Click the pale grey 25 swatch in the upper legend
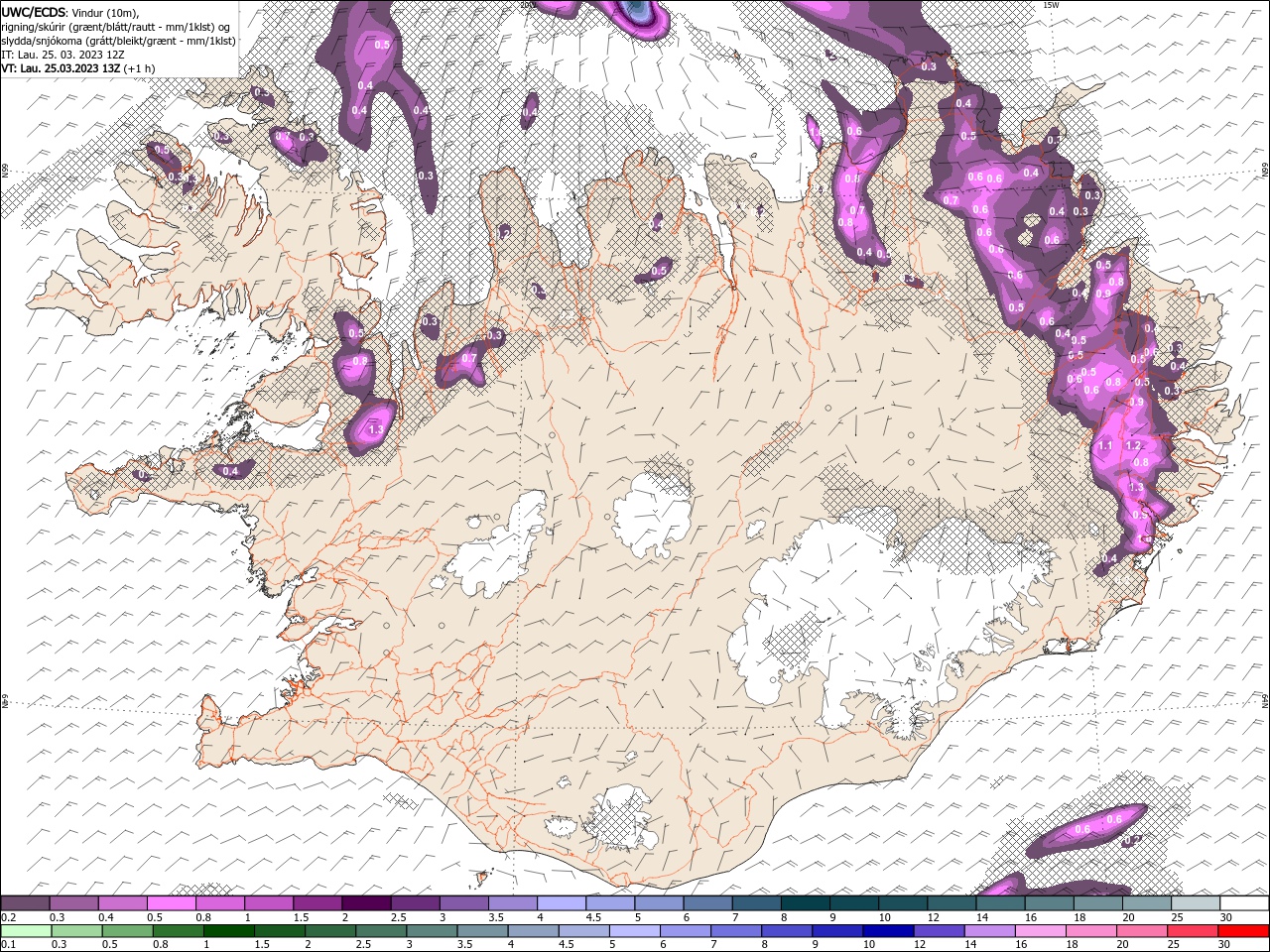The width and height of the screenshot is (1270, 952). (1196, 903)
